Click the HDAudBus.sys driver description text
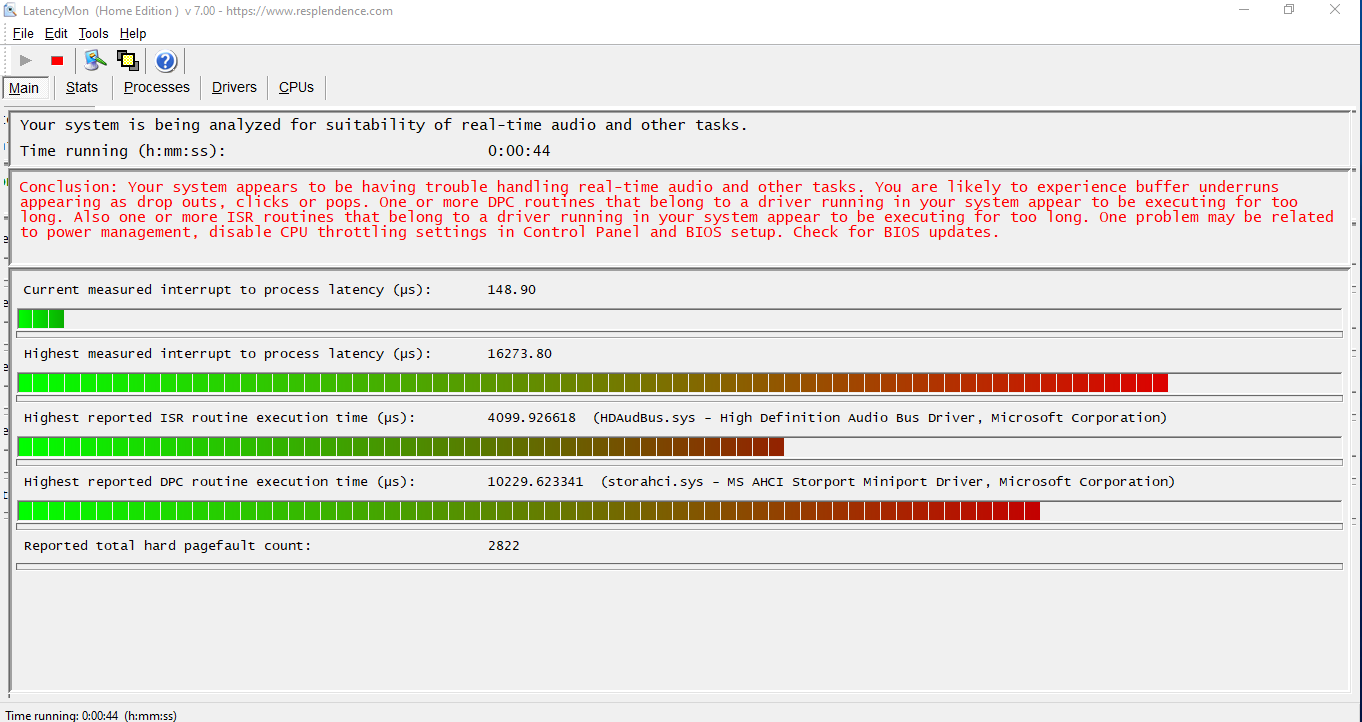 (880, 418)
